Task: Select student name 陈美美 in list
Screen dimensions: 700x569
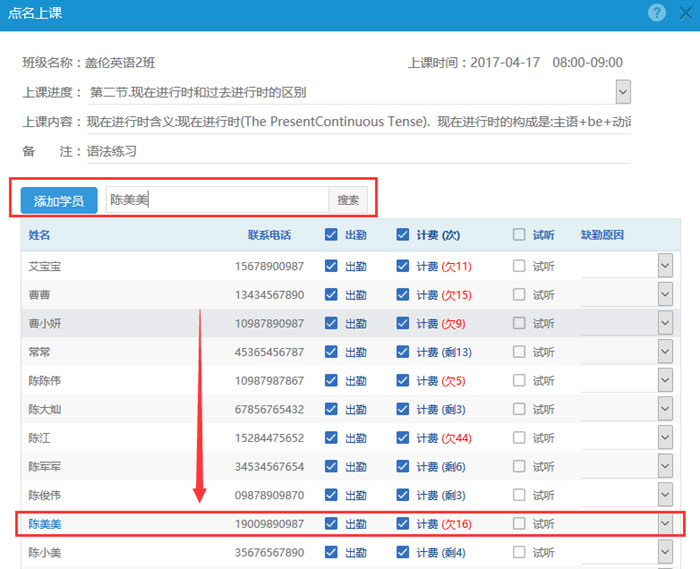Action: [45, 524]
